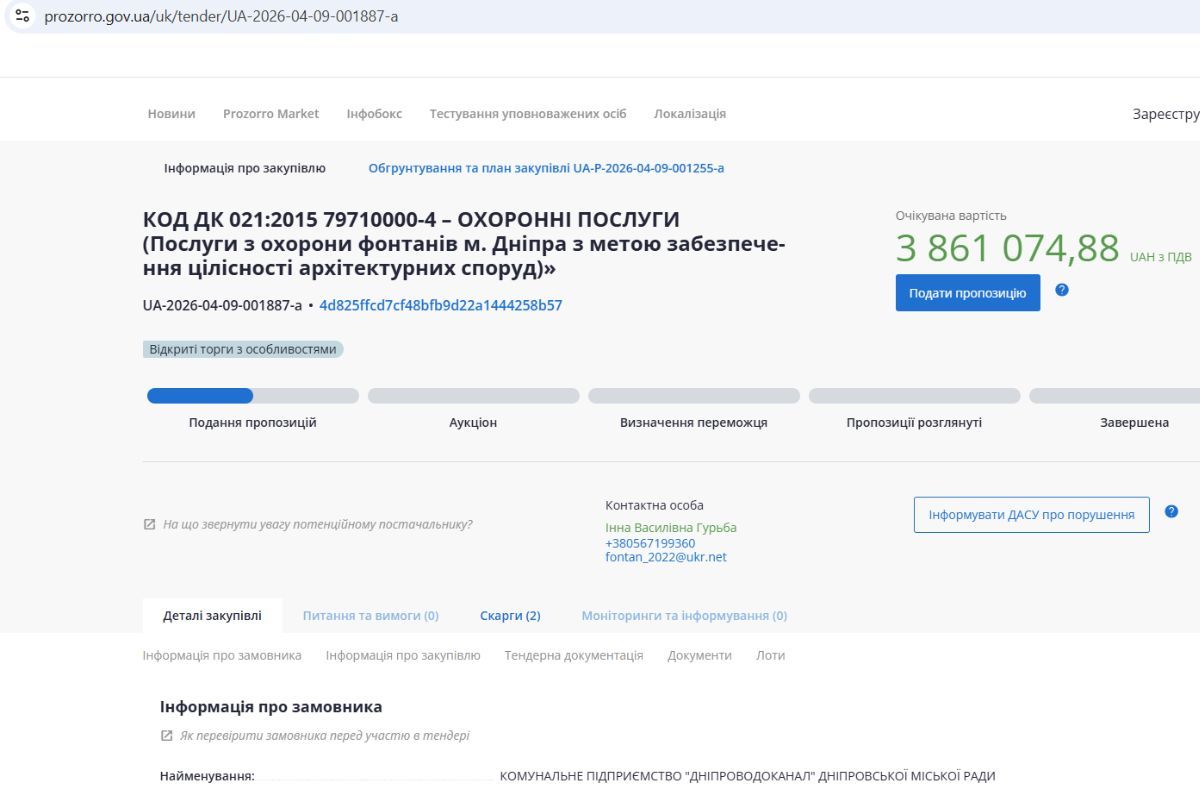Select the Моніторинги та інформування tab
Screen dimensions: 1200x800
tap(682, 616)
